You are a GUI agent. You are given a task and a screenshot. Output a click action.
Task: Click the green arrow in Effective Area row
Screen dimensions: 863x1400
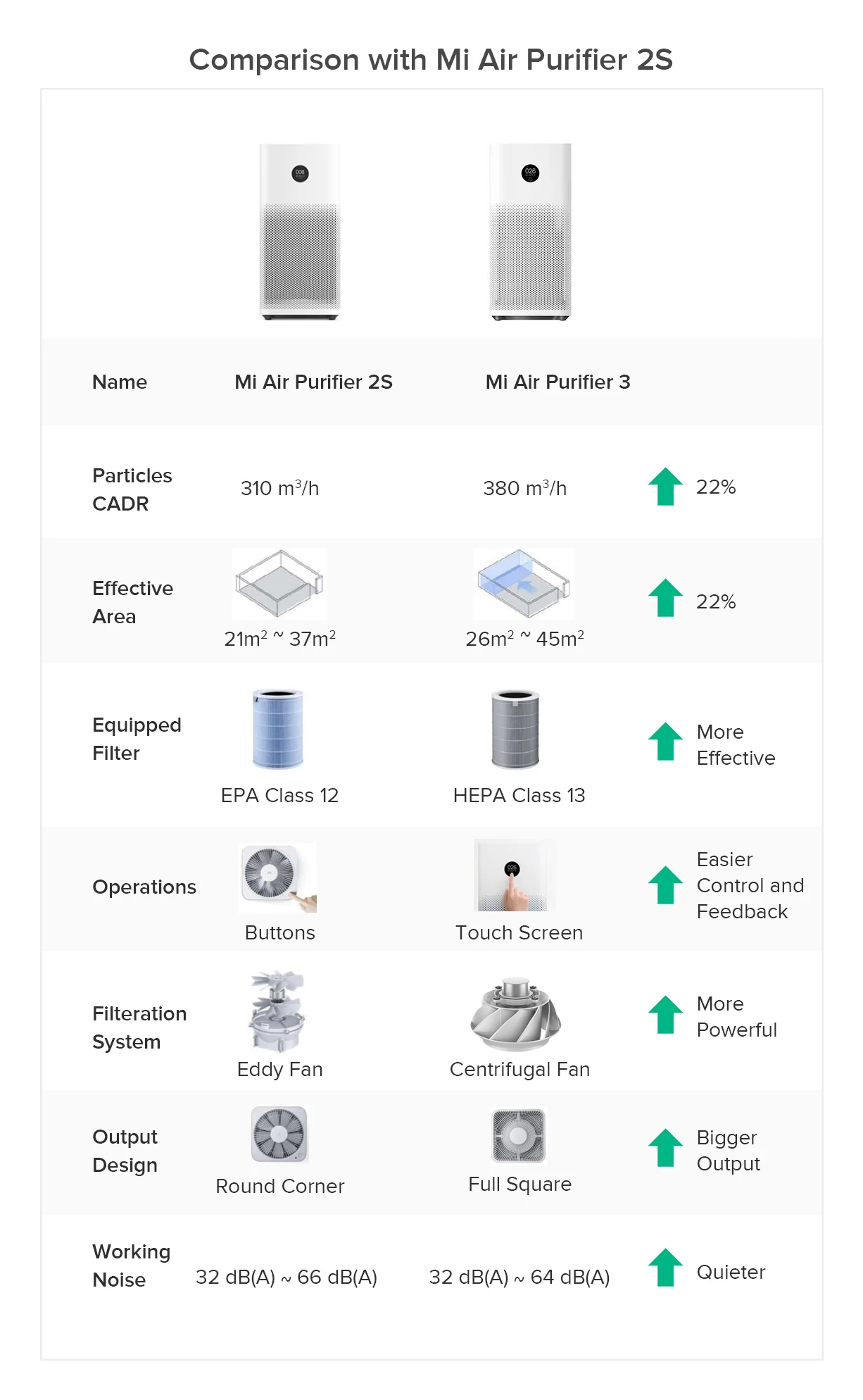coord(665,598)
